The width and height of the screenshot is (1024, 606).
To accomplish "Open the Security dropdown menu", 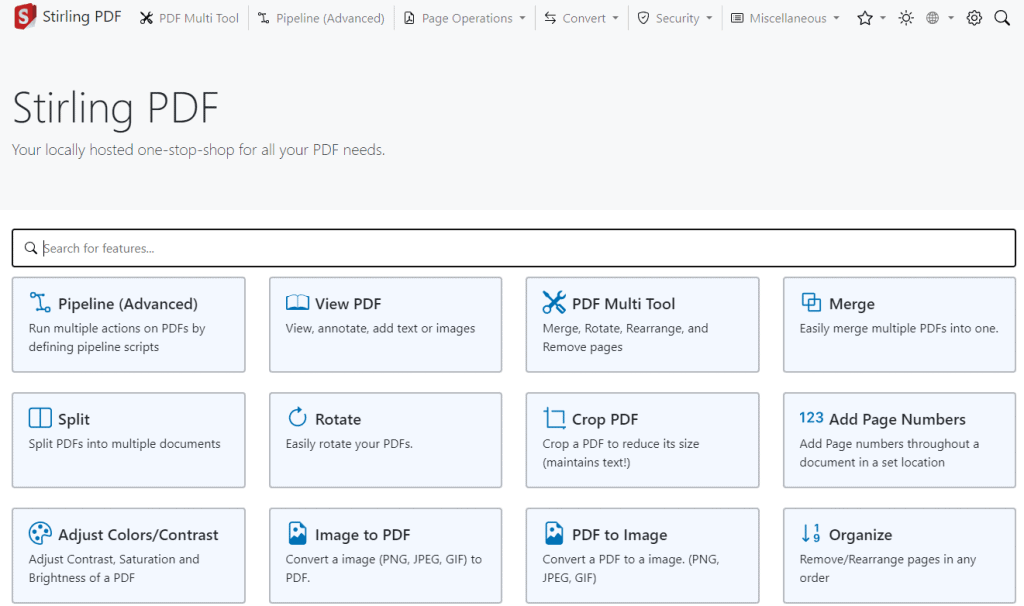I will [675, 18].
